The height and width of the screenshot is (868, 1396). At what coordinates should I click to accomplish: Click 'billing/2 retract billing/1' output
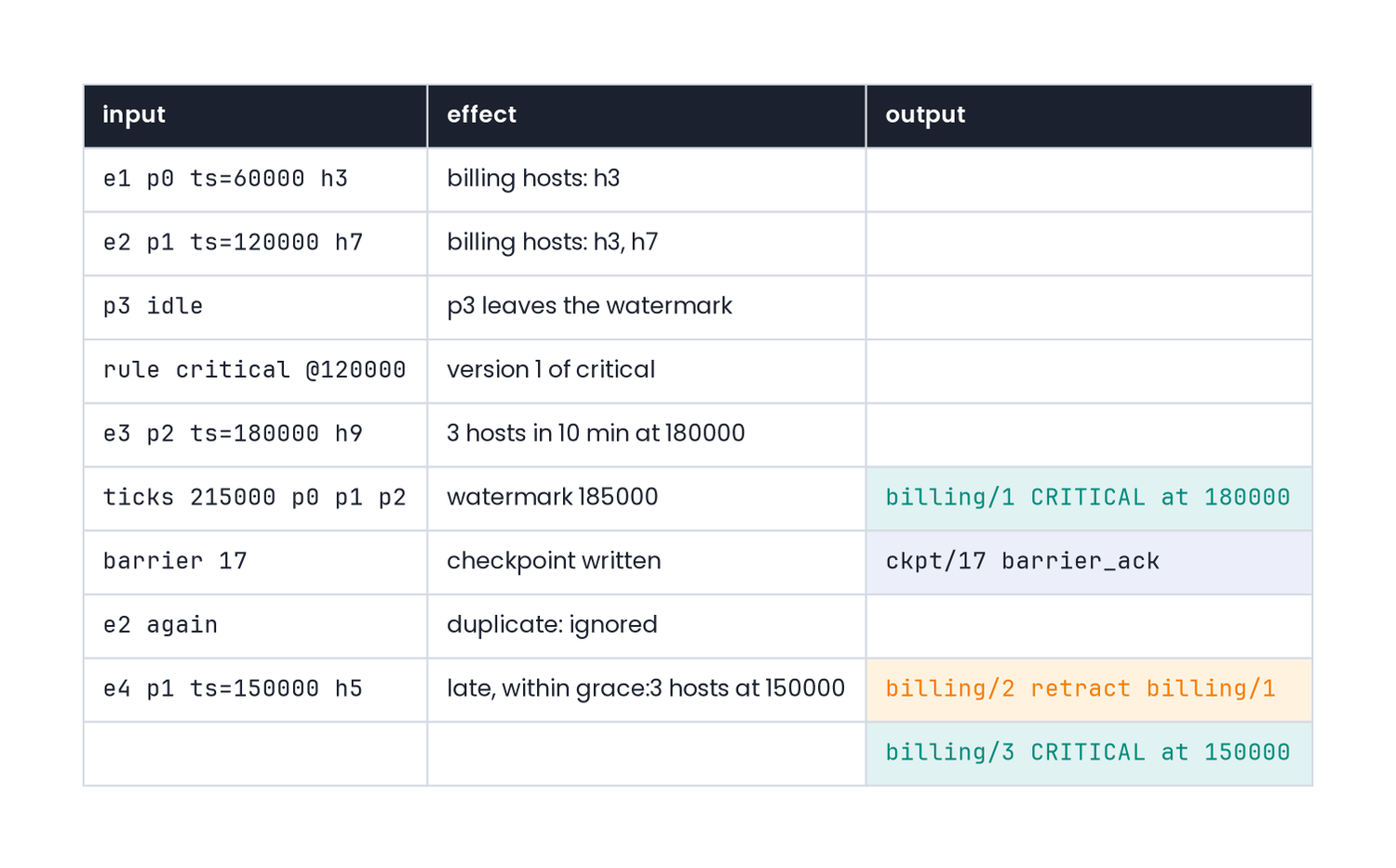(1089, 690)
